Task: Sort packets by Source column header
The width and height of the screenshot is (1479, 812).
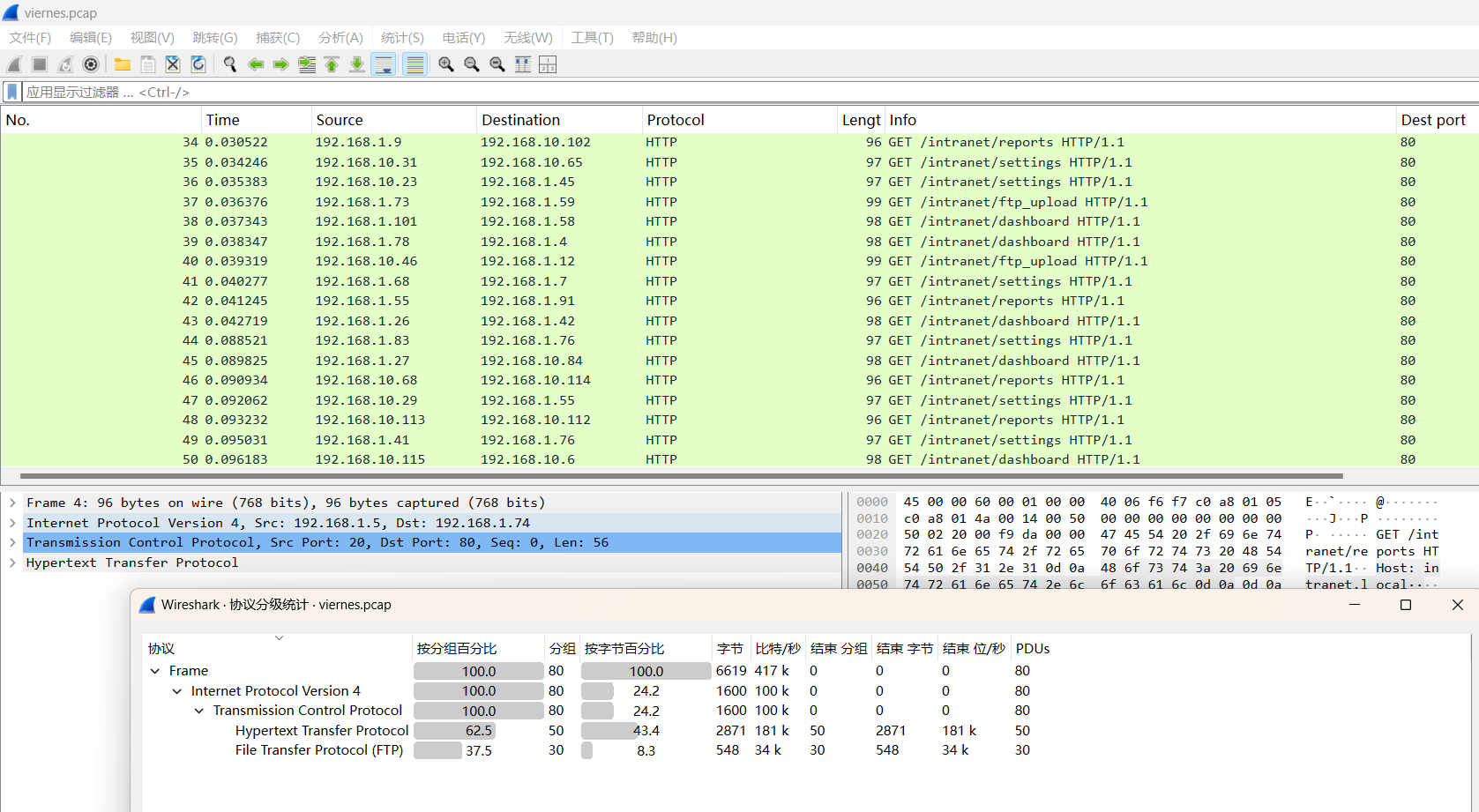Action: tap(393, 120)
